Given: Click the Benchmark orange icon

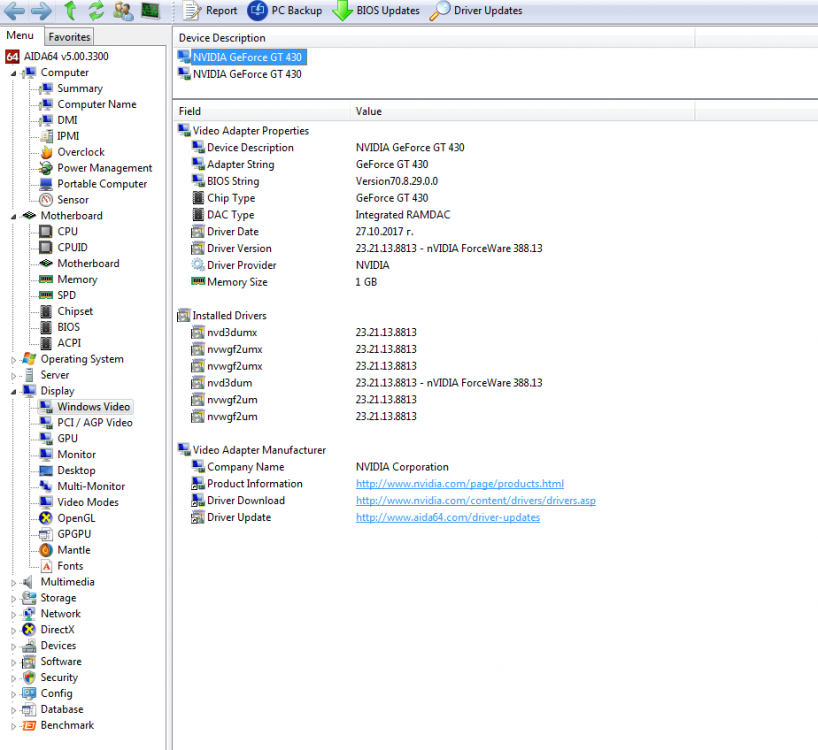Looking at the screenshot, I should point(29,726).
